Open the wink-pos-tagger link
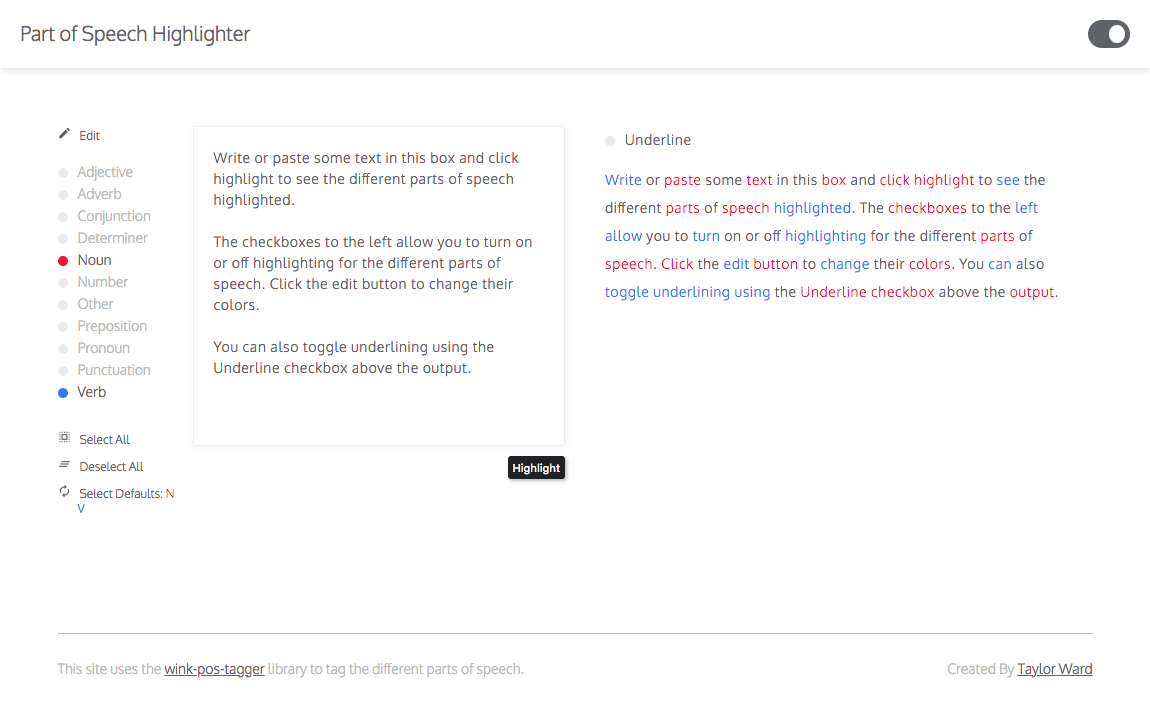Screen dimensions: 1150x713 [214, 669]
